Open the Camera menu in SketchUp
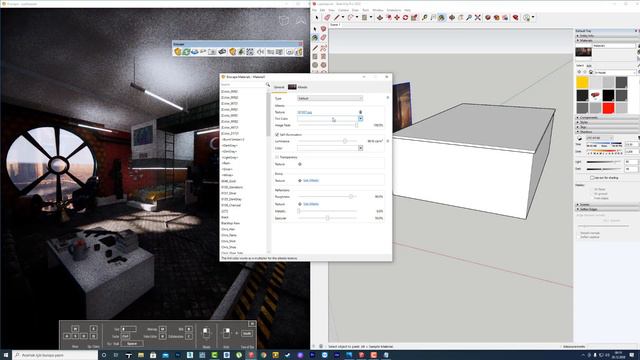 click(343, 10)
